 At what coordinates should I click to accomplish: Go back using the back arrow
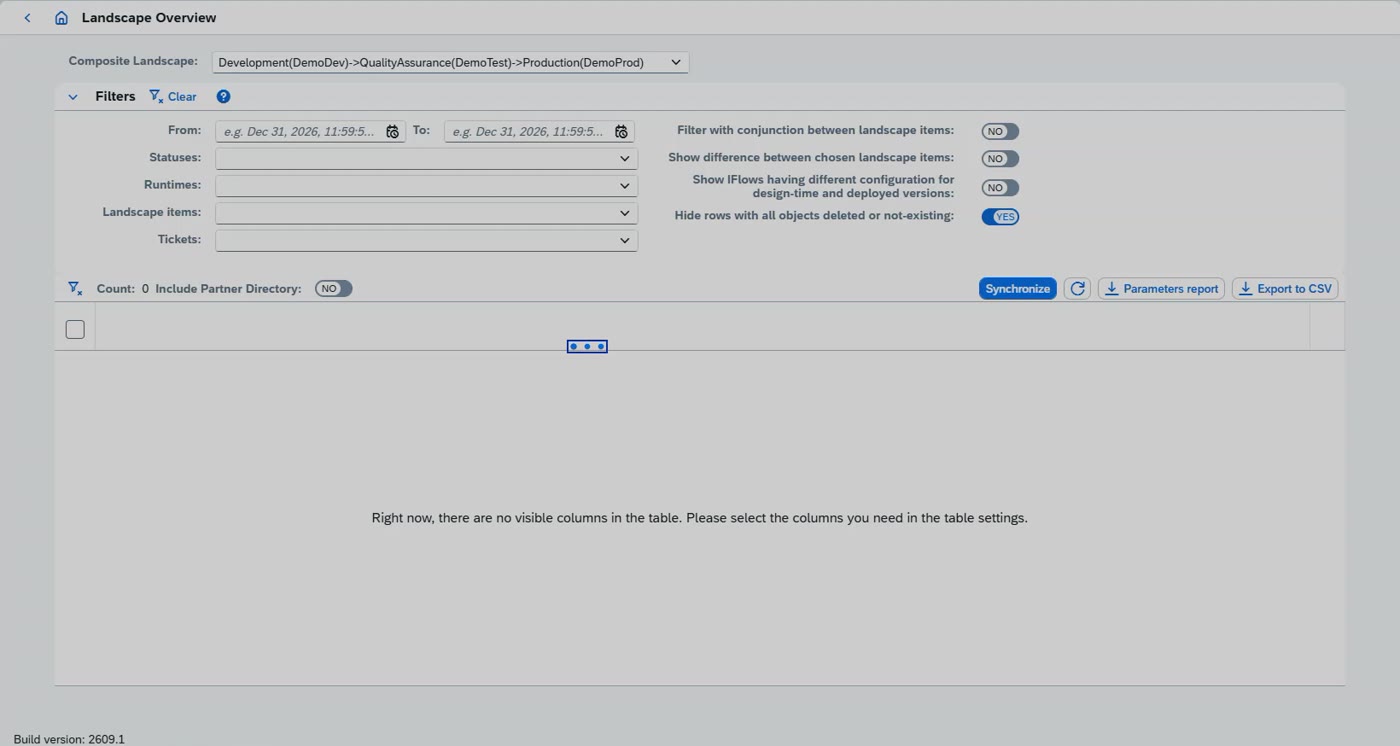coord(27,18)
